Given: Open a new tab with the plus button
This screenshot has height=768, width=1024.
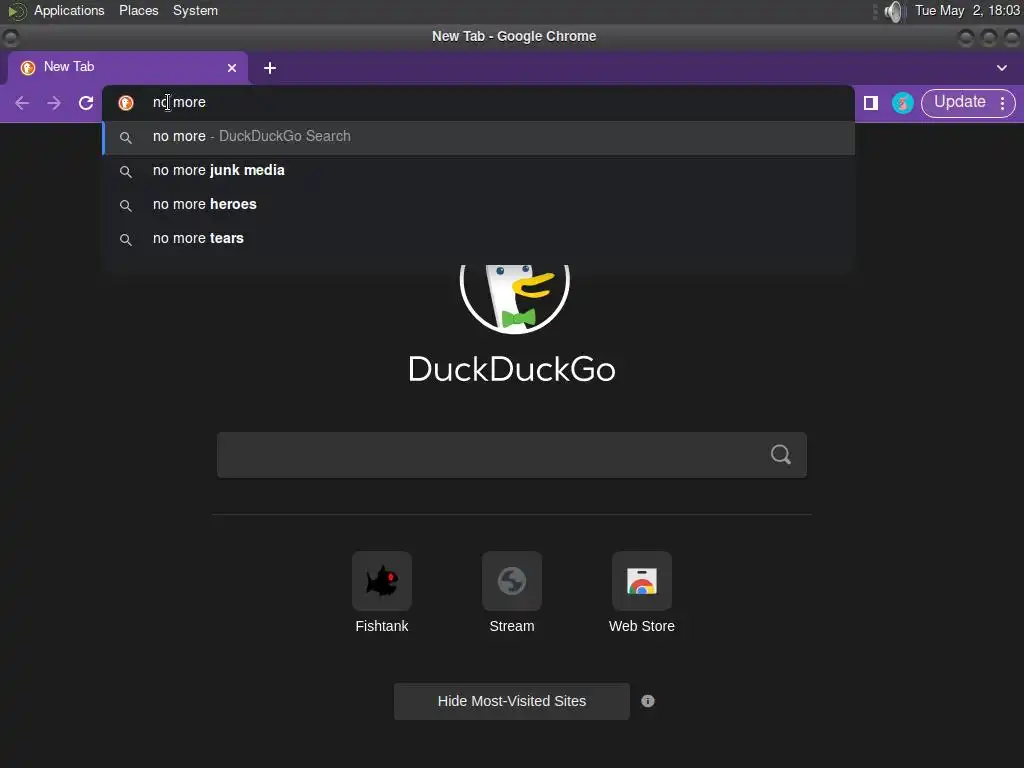Looking at the screenshot, I should coord(270,68).
